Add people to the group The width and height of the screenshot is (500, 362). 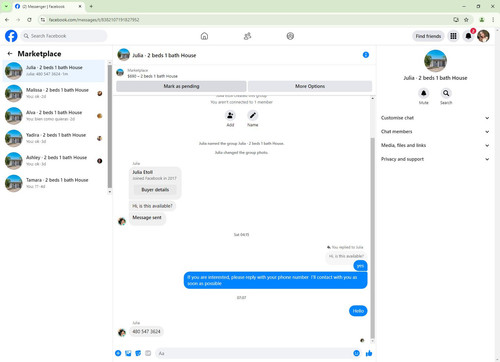230,116
